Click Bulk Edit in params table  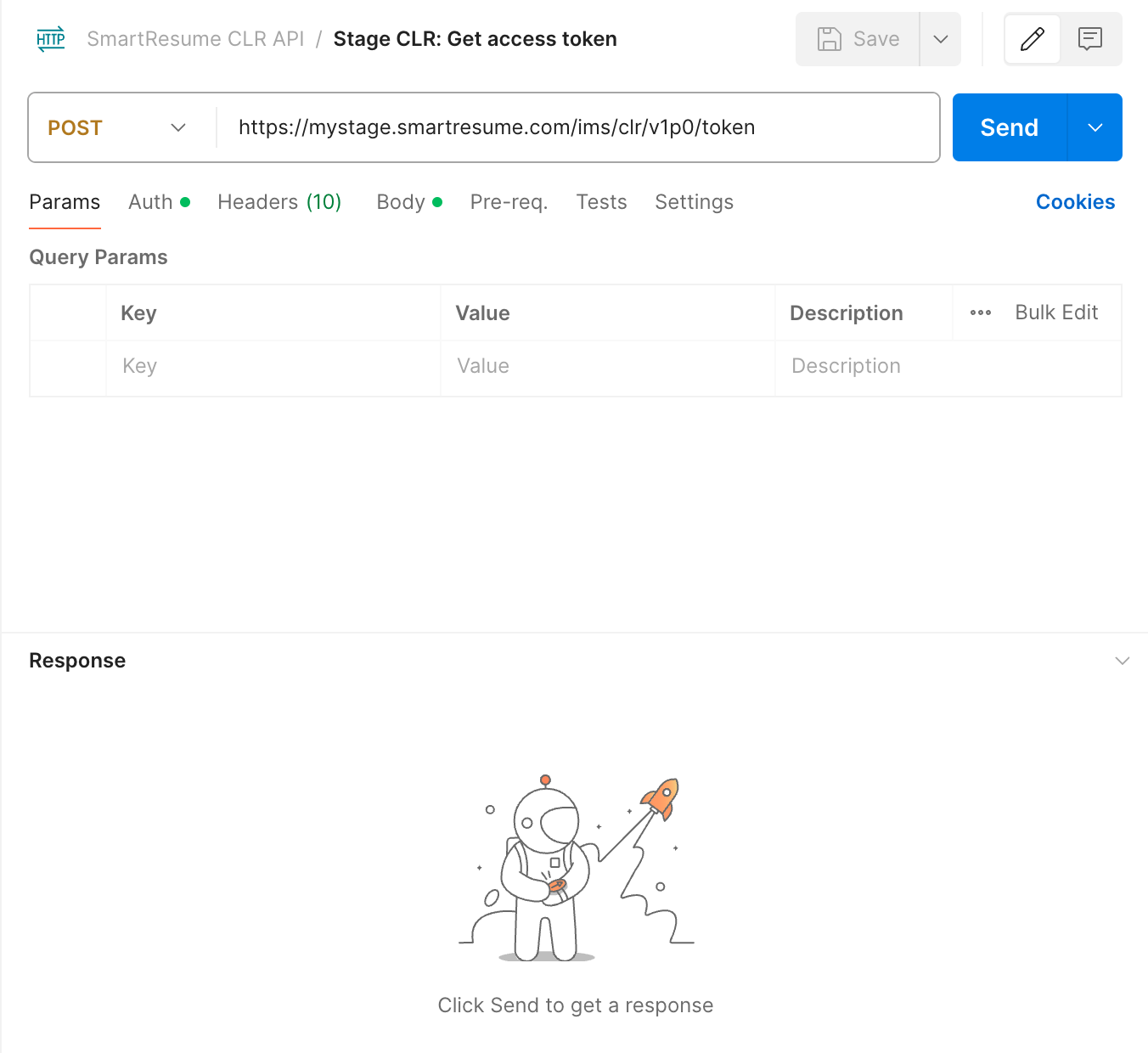(1056, 313)
